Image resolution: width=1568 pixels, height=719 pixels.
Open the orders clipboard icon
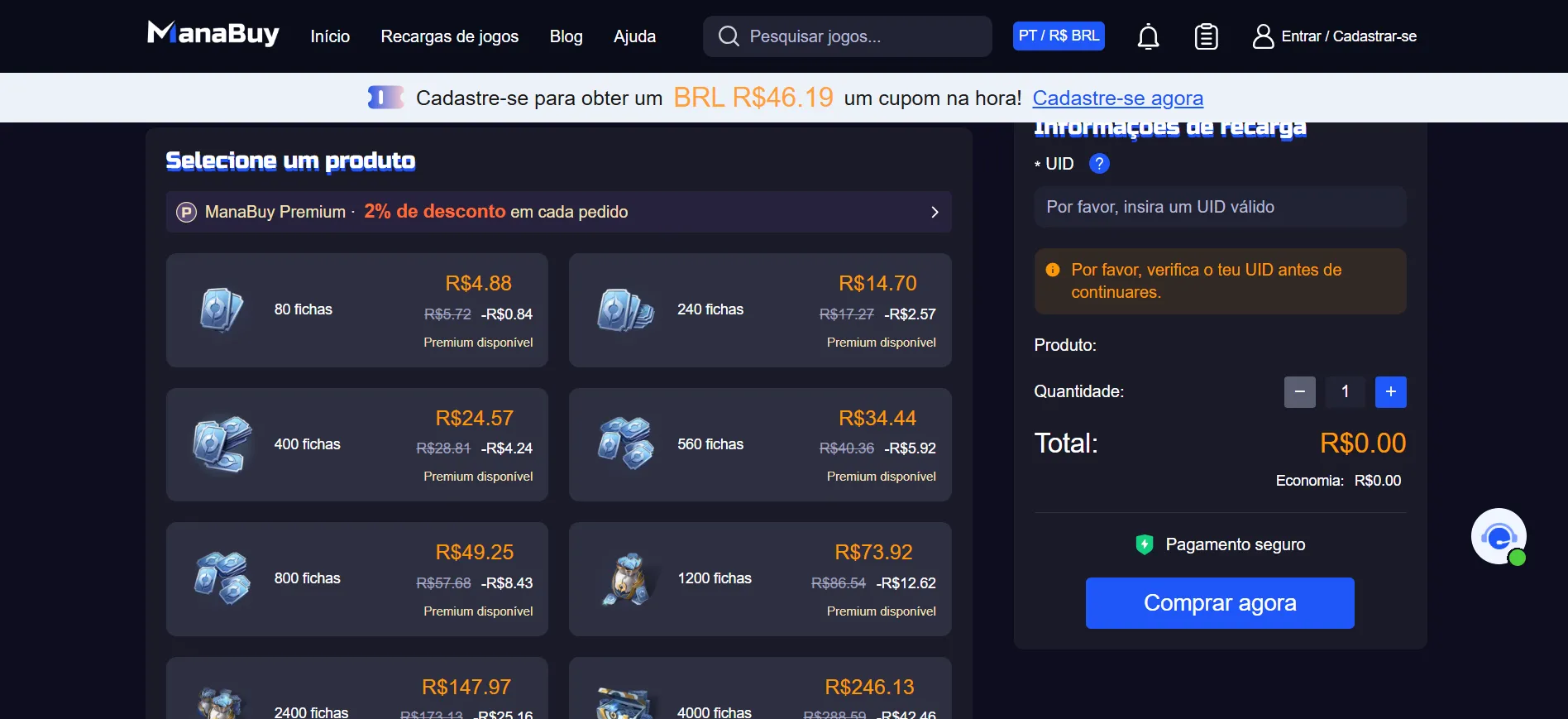point(1207,36)
